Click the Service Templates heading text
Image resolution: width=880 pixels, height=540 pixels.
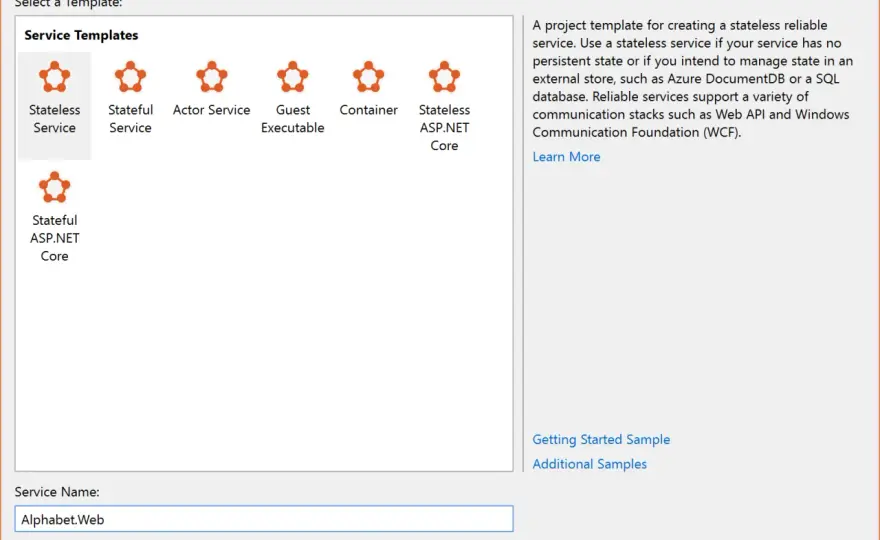pyautogui.click(x=81, y=35)
